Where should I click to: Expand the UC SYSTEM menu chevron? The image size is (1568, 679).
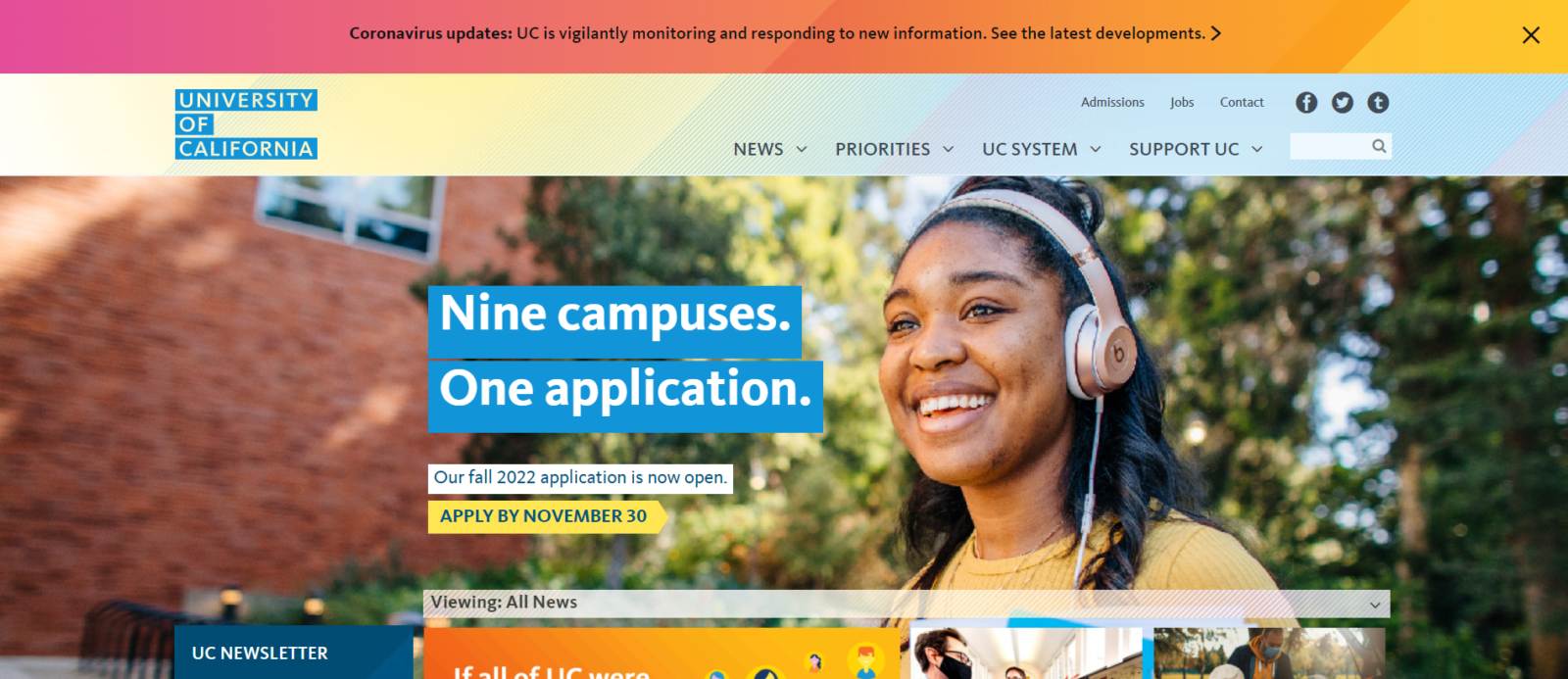tap(1096, 149)
